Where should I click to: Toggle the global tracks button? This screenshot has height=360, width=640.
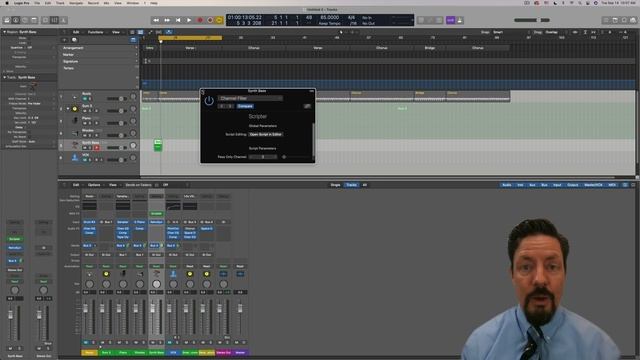133,40
